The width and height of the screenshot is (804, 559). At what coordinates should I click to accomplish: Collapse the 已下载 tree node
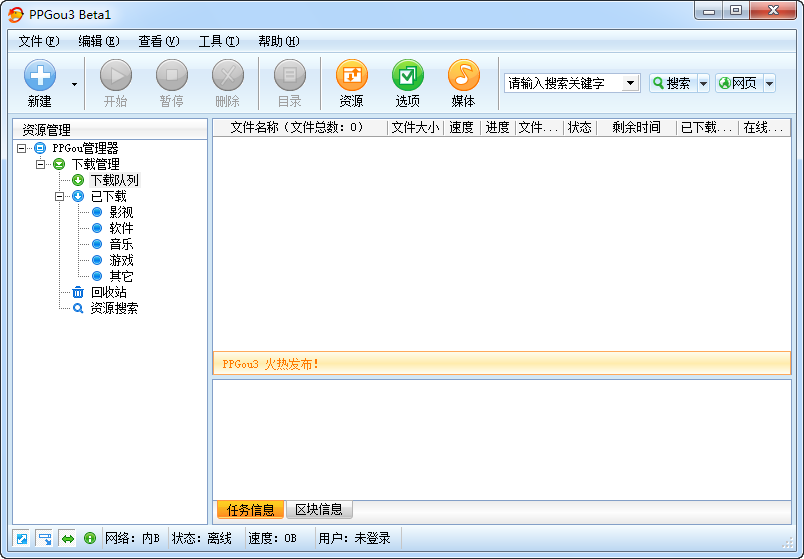tap(60, 196)
